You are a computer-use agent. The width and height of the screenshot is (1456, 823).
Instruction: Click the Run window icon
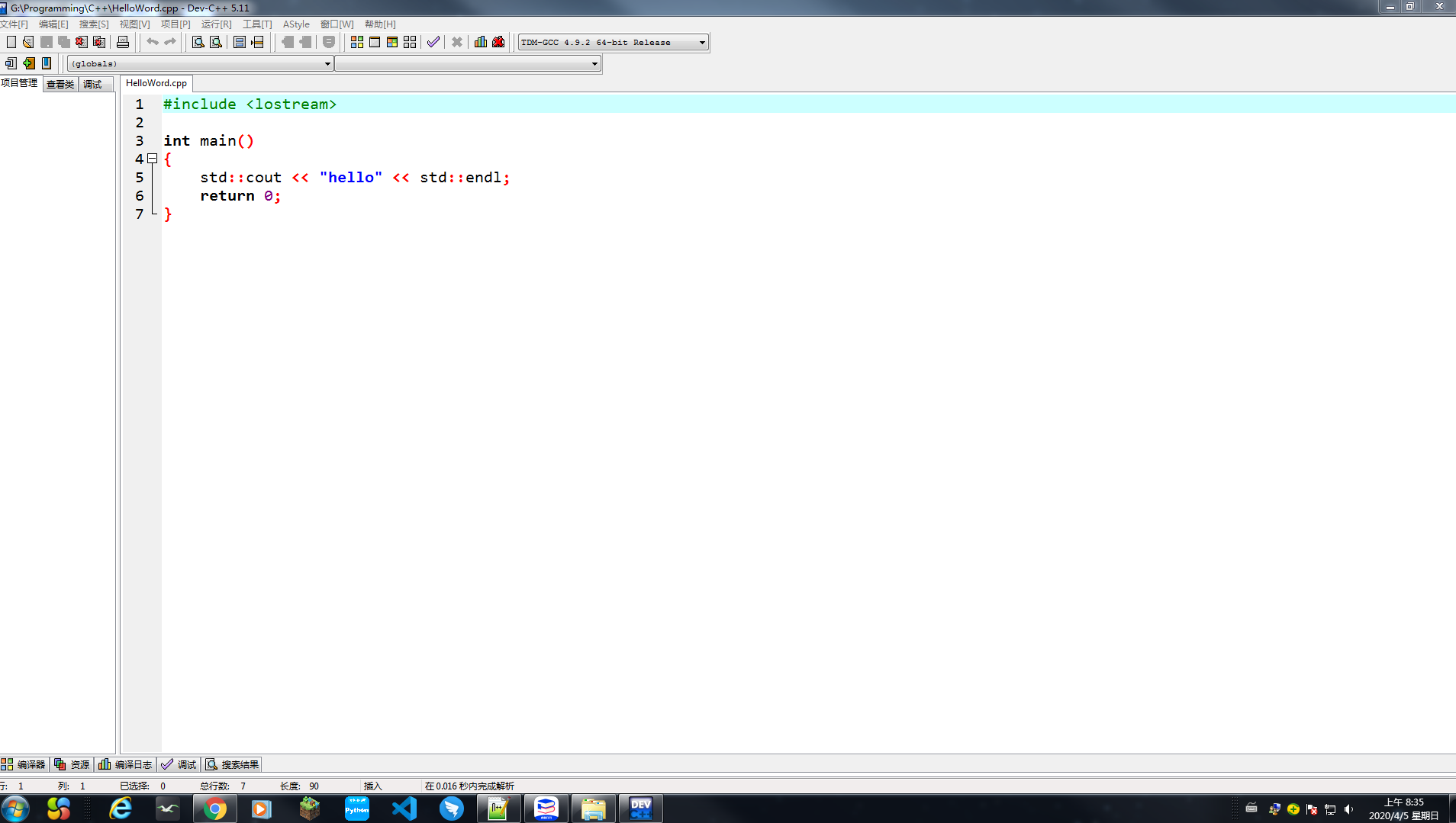pyautogui.click(x=375, y=42)
